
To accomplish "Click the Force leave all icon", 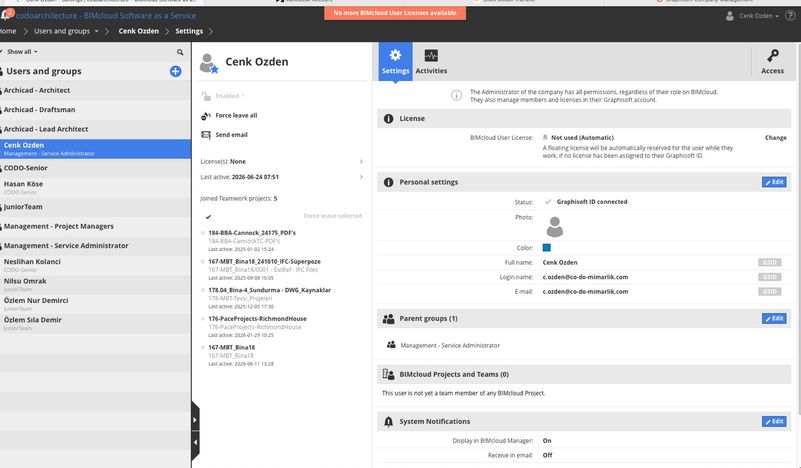I will 206,116.
